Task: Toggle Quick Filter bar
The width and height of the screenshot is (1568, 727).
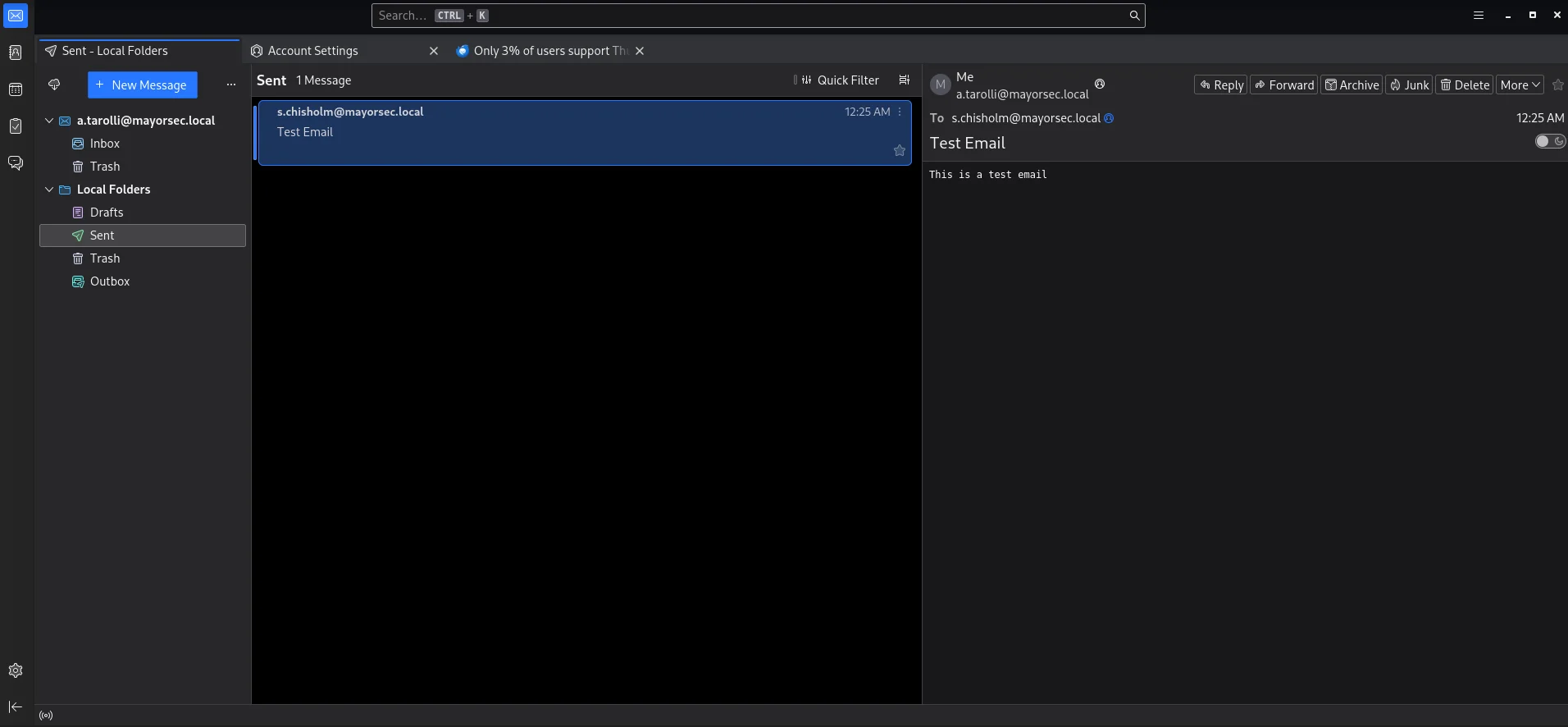Action: pos(840,80)
